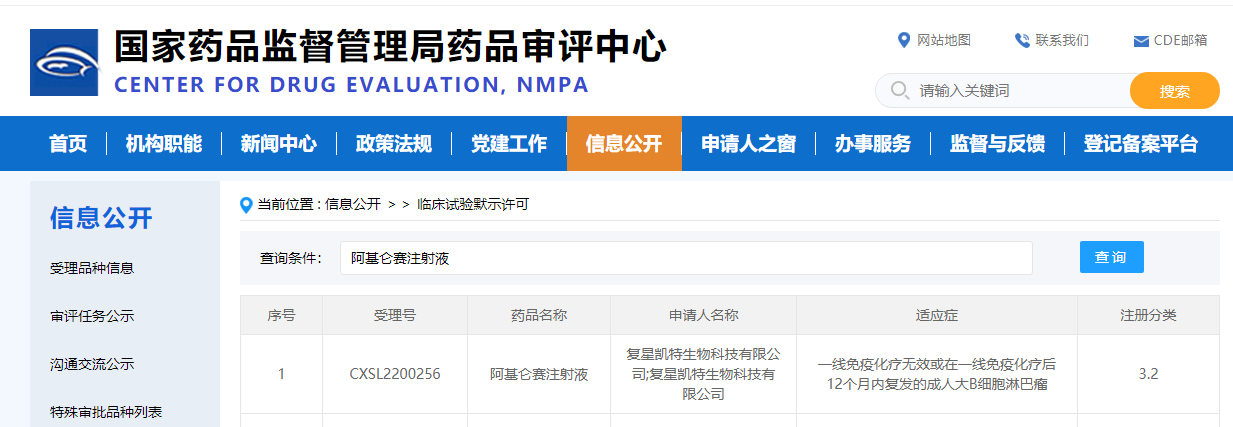Click the current location pin icon
The width and height of the screenshot is (1233, 427).
[x=246, y=205]
